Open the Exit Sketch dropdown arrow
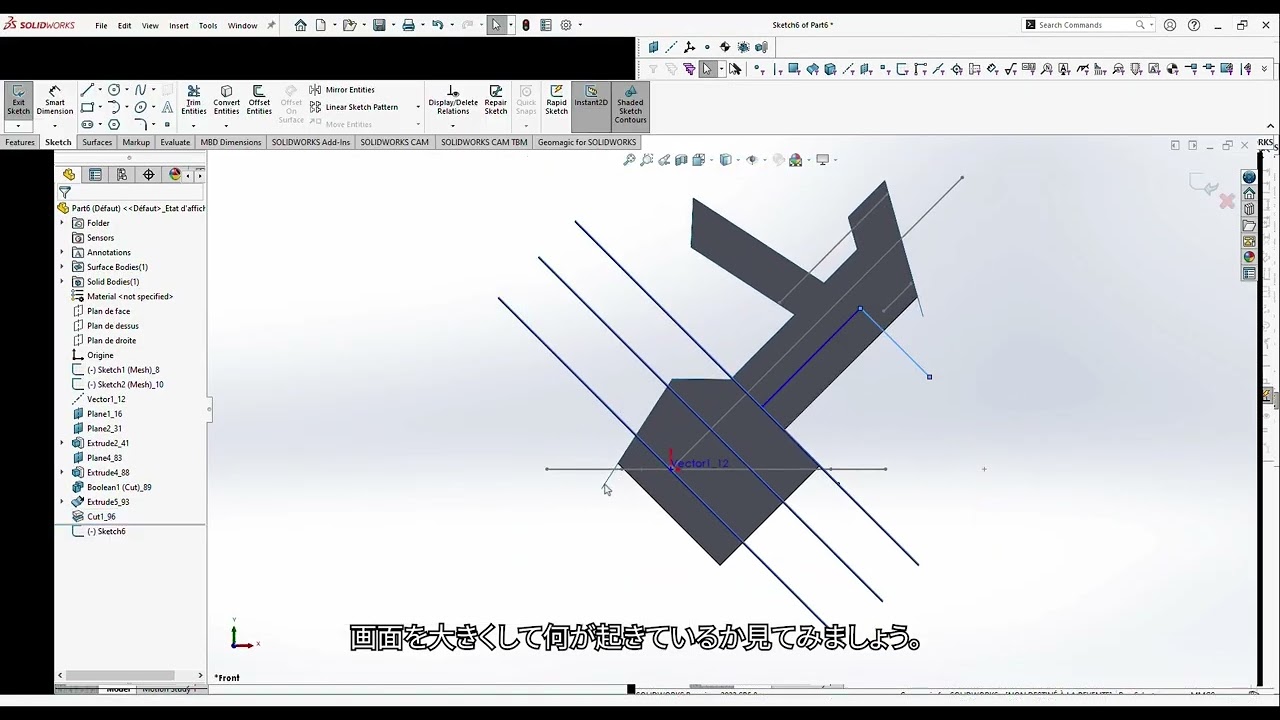1280x720 pixels. coord(18,126)
